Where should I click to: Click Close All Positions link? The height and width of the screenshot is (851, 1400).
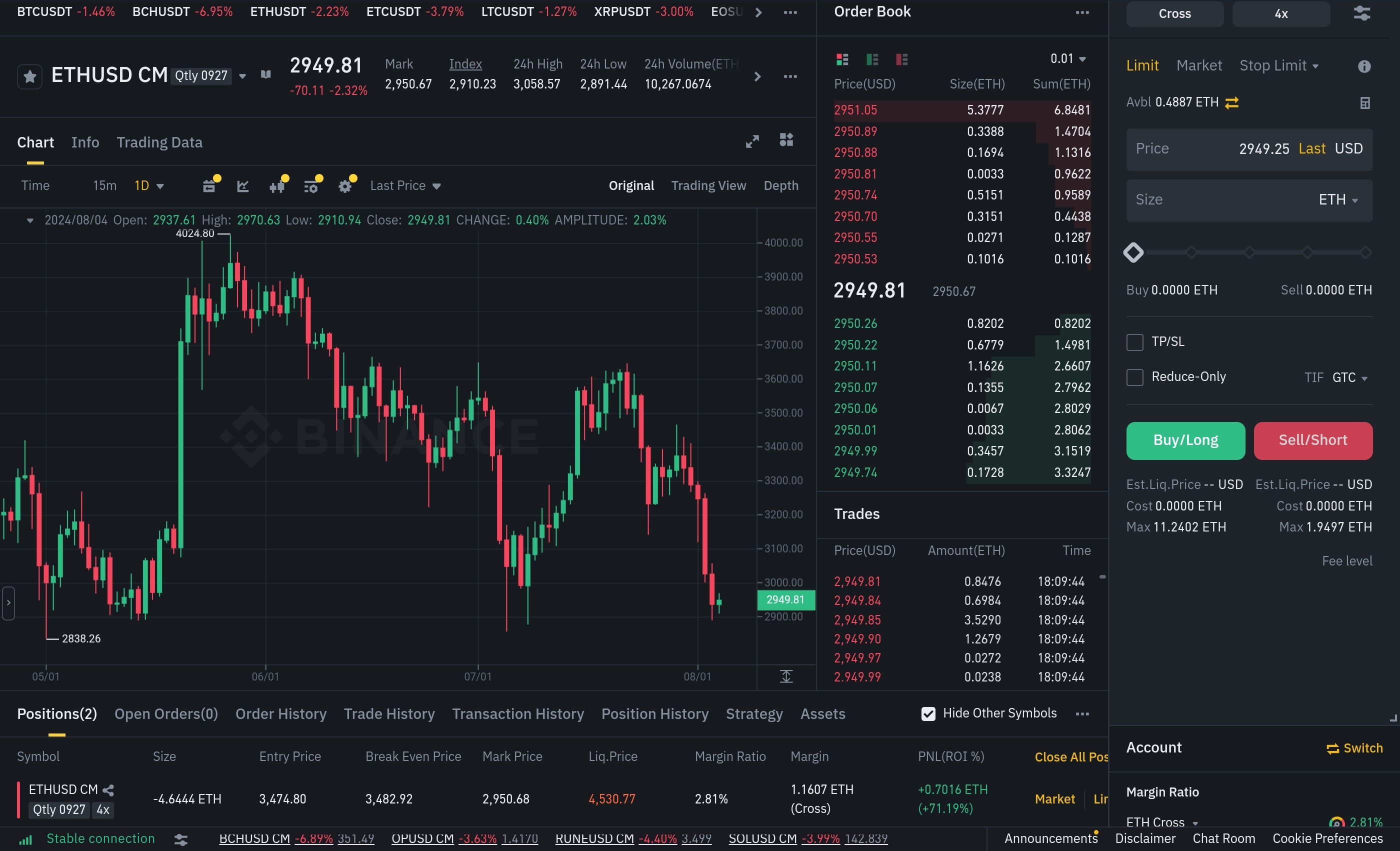[x=1071, y=756]
